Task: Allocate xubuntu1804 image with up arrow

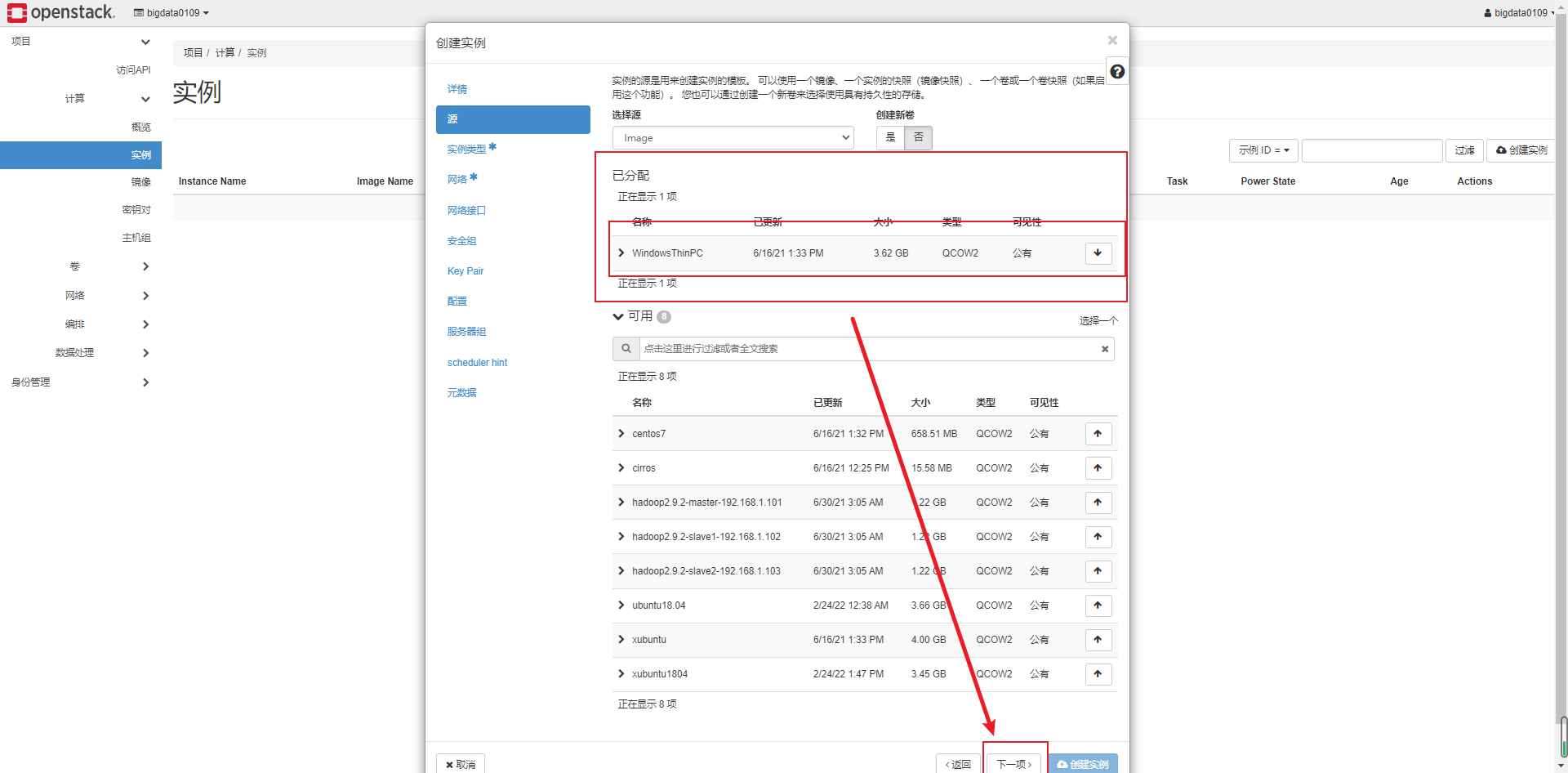Action: tap(1098, 674)
